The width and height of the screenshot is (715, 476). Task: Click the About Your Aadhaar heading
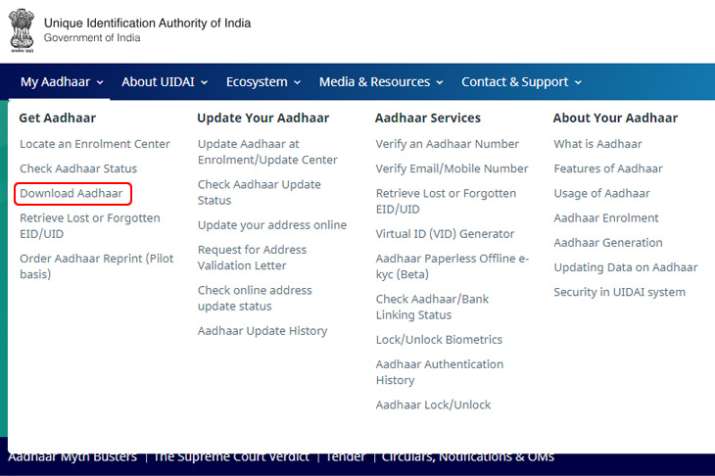click(x=616, y=118)
